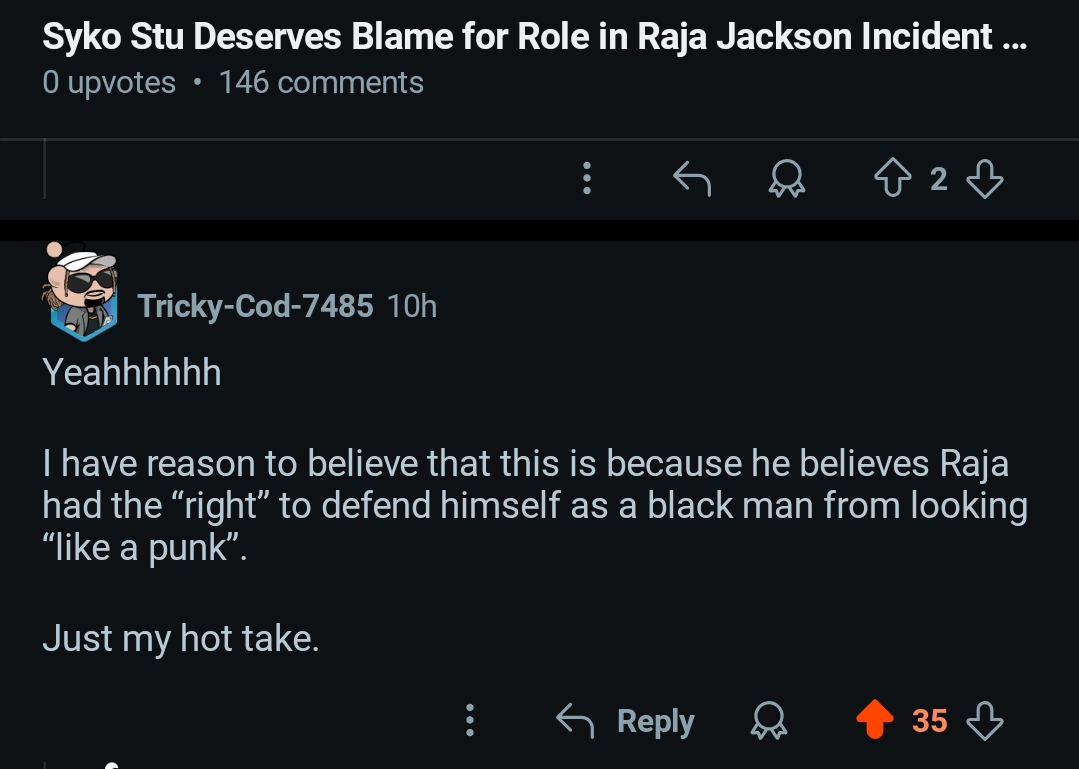Screen dimensions: 1079x769
Task: Open the Tricky-Cod-7485 username profile
Action: pyautogui.click(x=255, y=305)
